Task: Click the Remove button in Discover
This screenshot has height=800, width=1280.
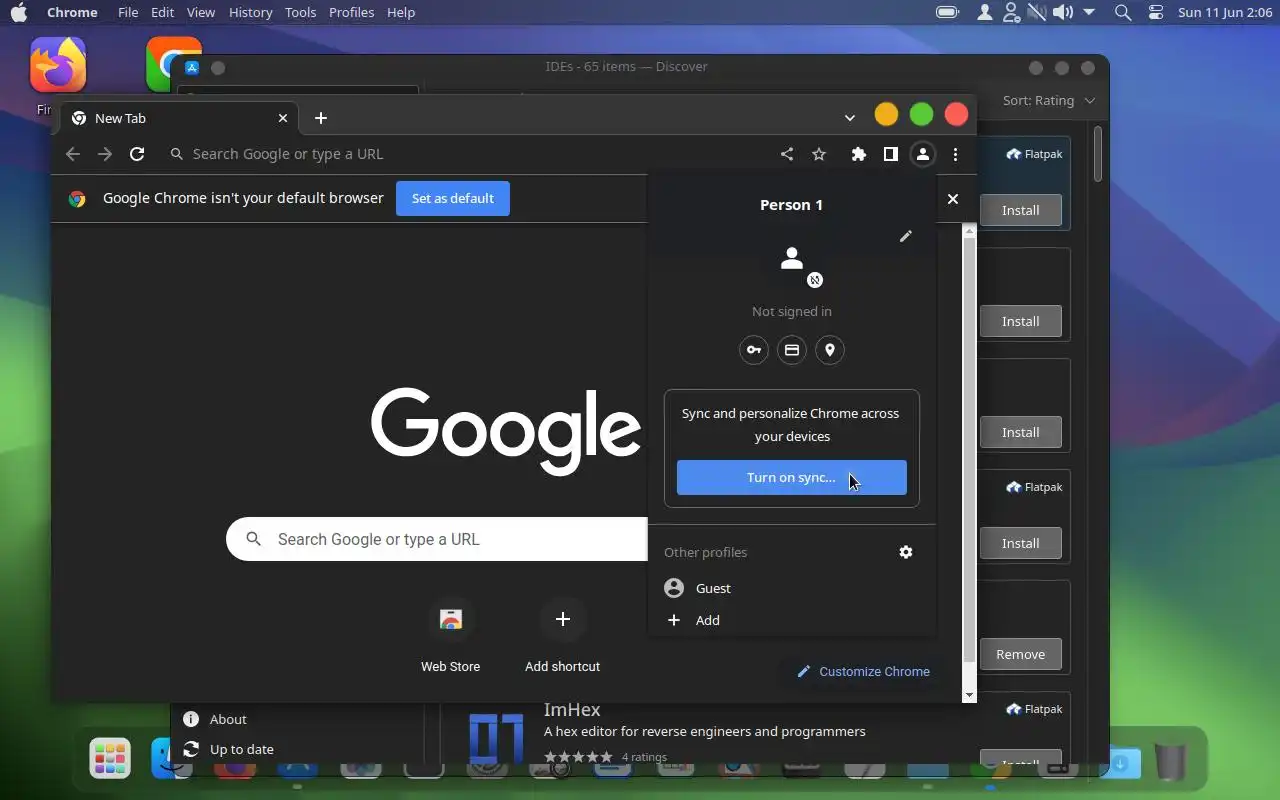Action: [1020, 654]
